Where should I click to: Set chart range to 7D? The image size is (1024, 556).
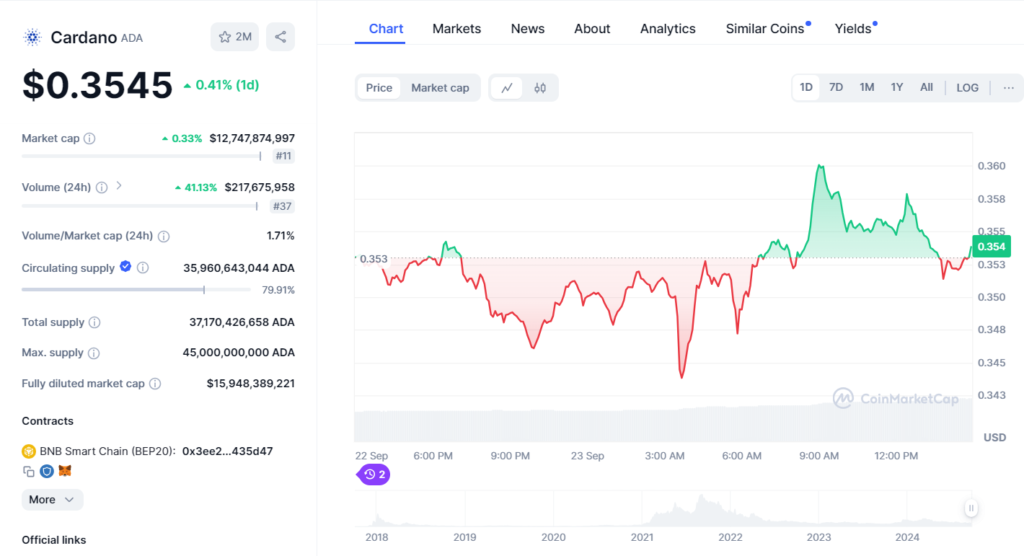click(x=836, y=88)
